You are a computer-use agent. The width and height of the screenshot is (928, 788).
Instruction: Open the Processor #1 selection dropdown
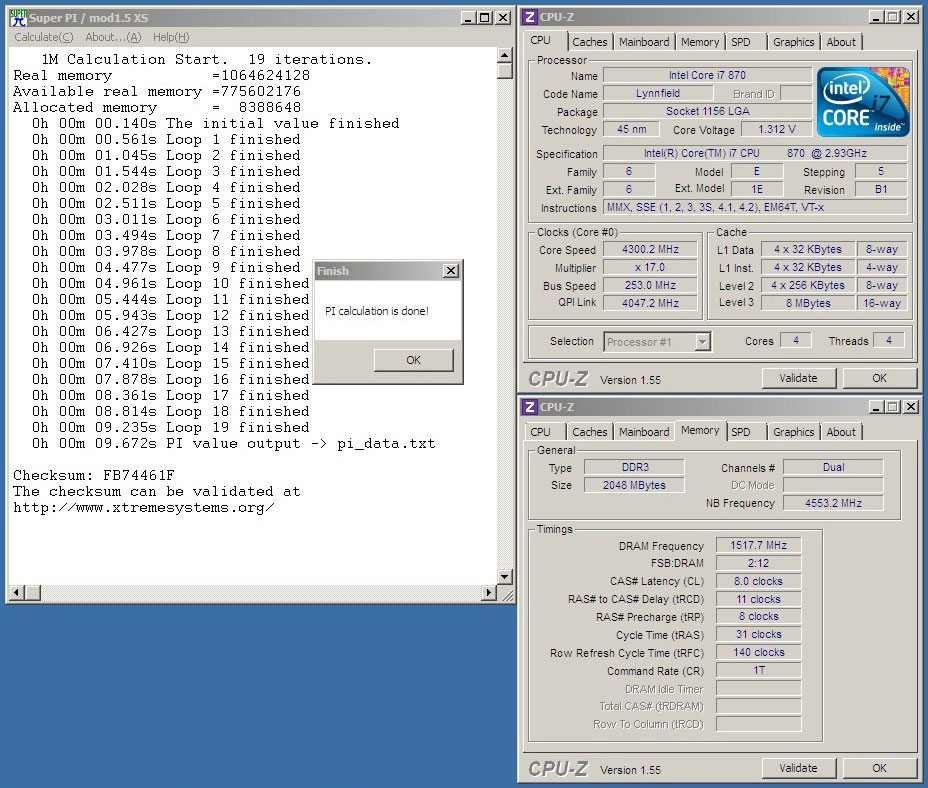(702, 342)
